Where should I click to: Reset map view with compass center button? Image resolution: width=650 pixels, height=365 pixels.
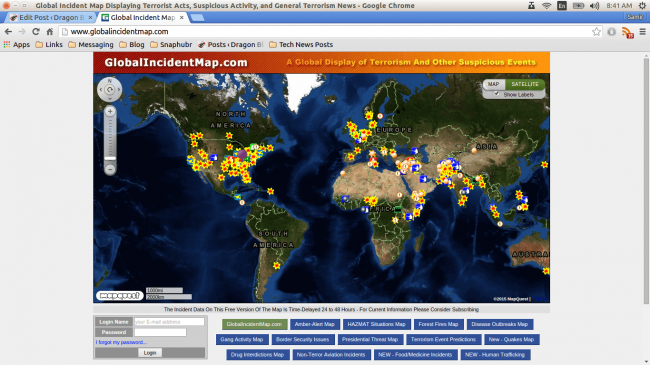pos(110,90)
